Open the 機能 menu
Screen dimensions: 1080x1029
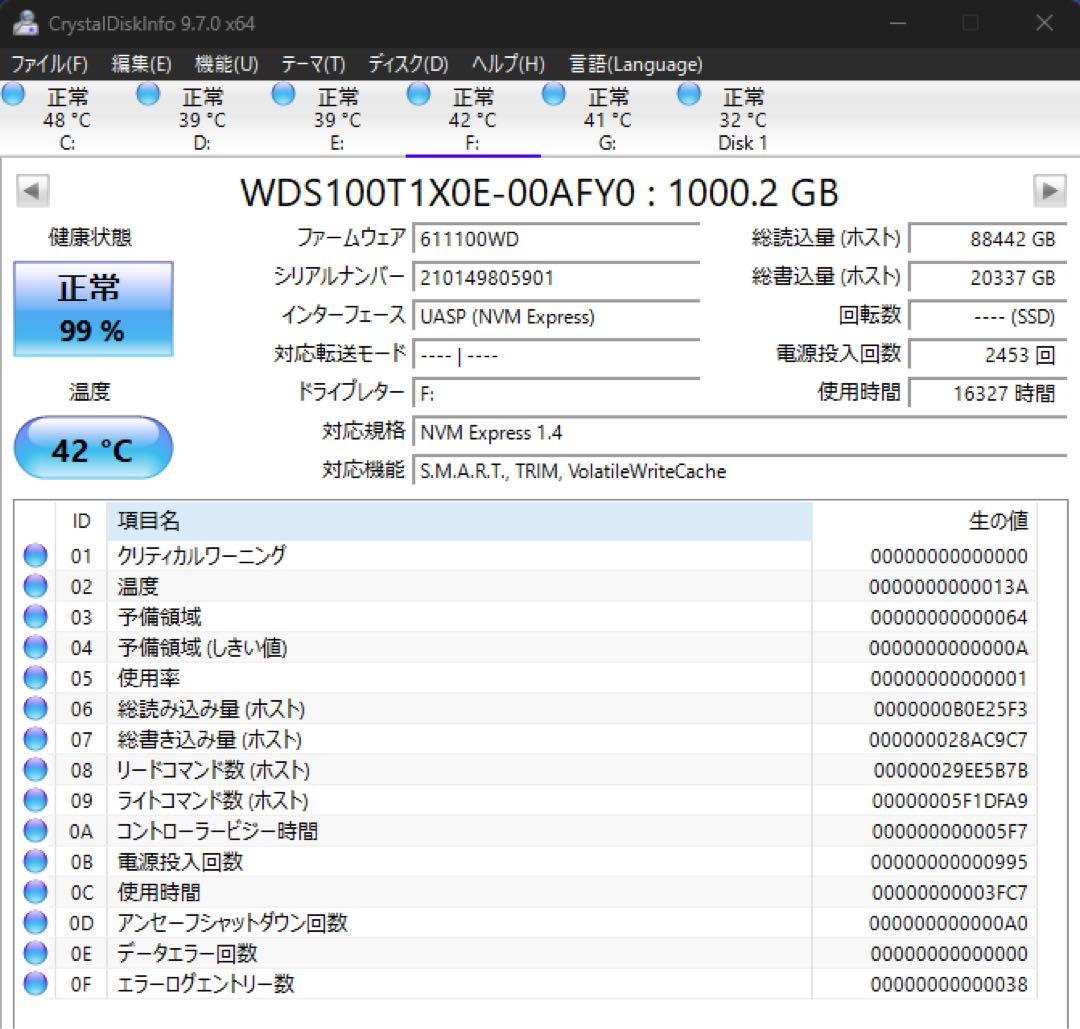227,64
